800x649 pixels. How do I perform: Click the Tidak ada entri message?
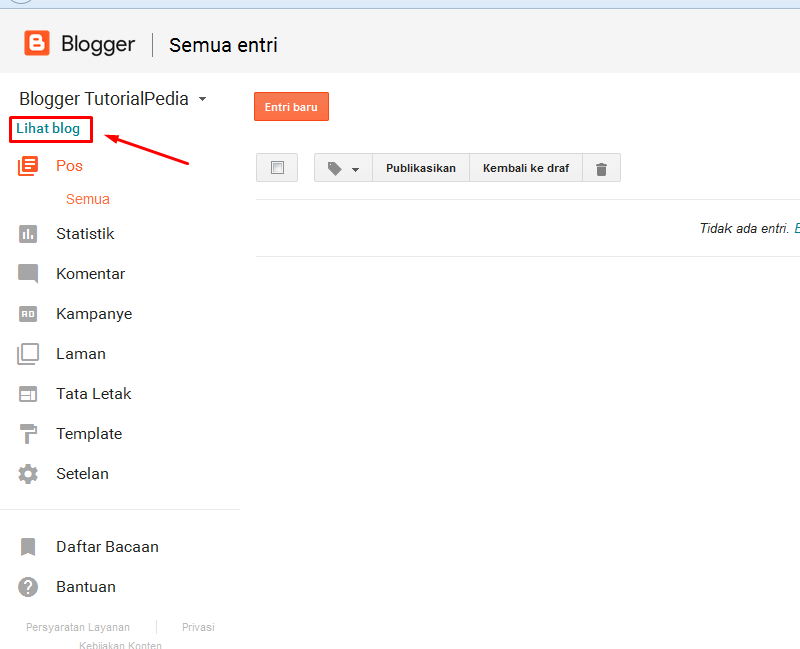[744, 229]
